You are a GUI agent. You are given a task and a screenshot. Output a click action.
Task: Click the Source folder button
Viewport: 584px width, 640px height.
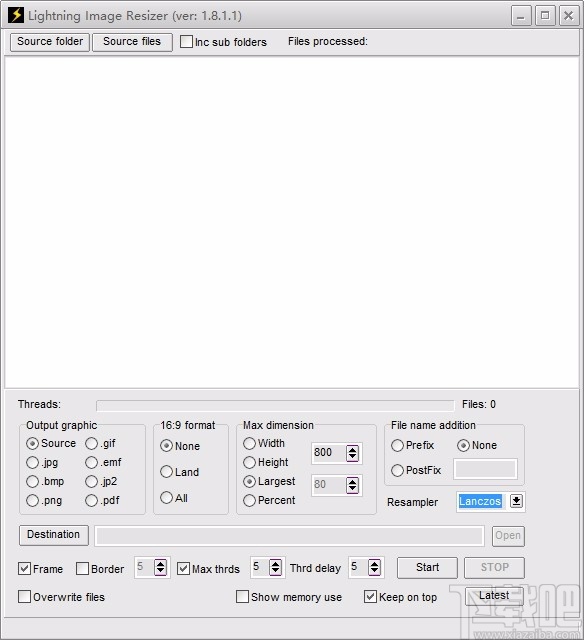tap(50, 42)
